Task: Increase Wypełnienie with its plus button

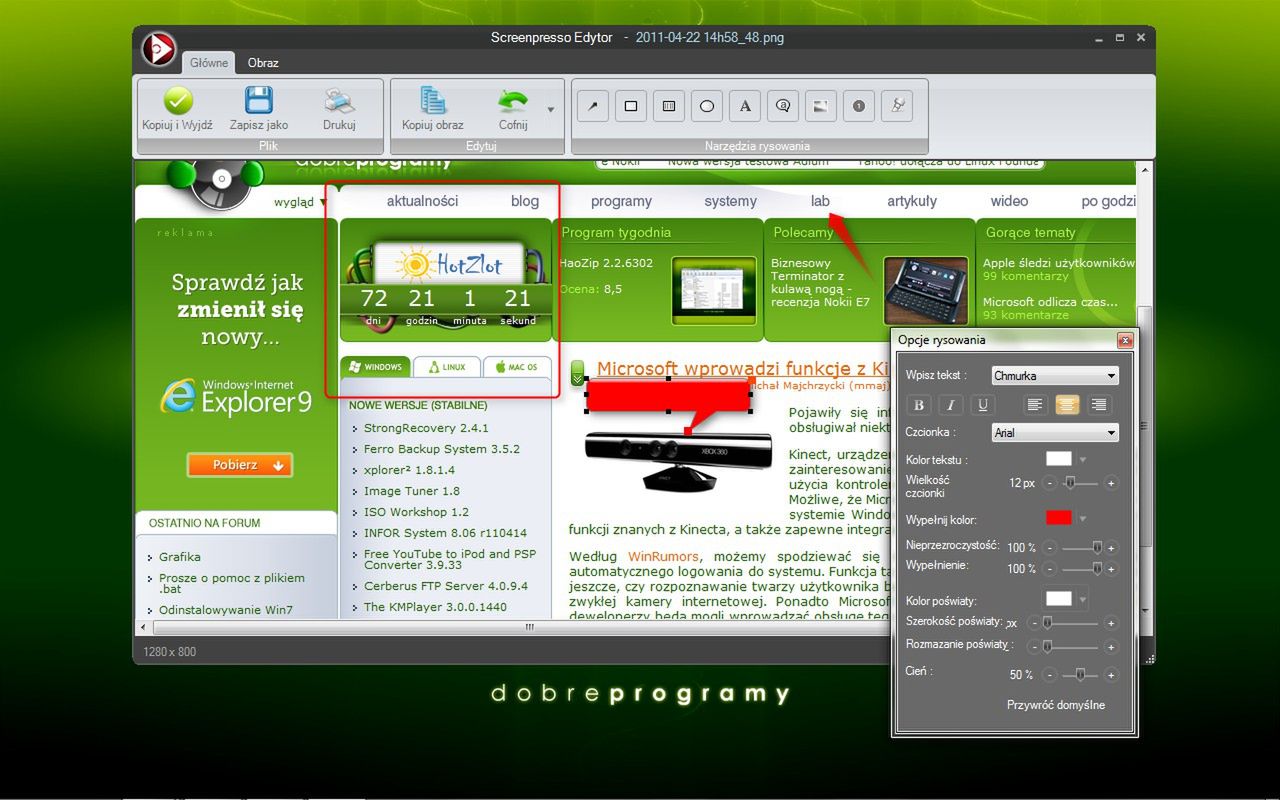Action: (x=1111, y=568)
